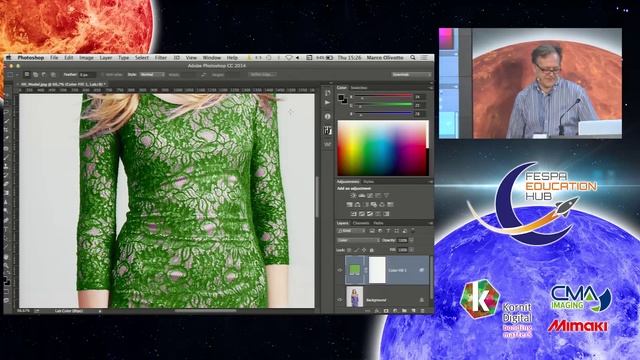
Task: Add an Invert adjustment
Action: (353, 213)
